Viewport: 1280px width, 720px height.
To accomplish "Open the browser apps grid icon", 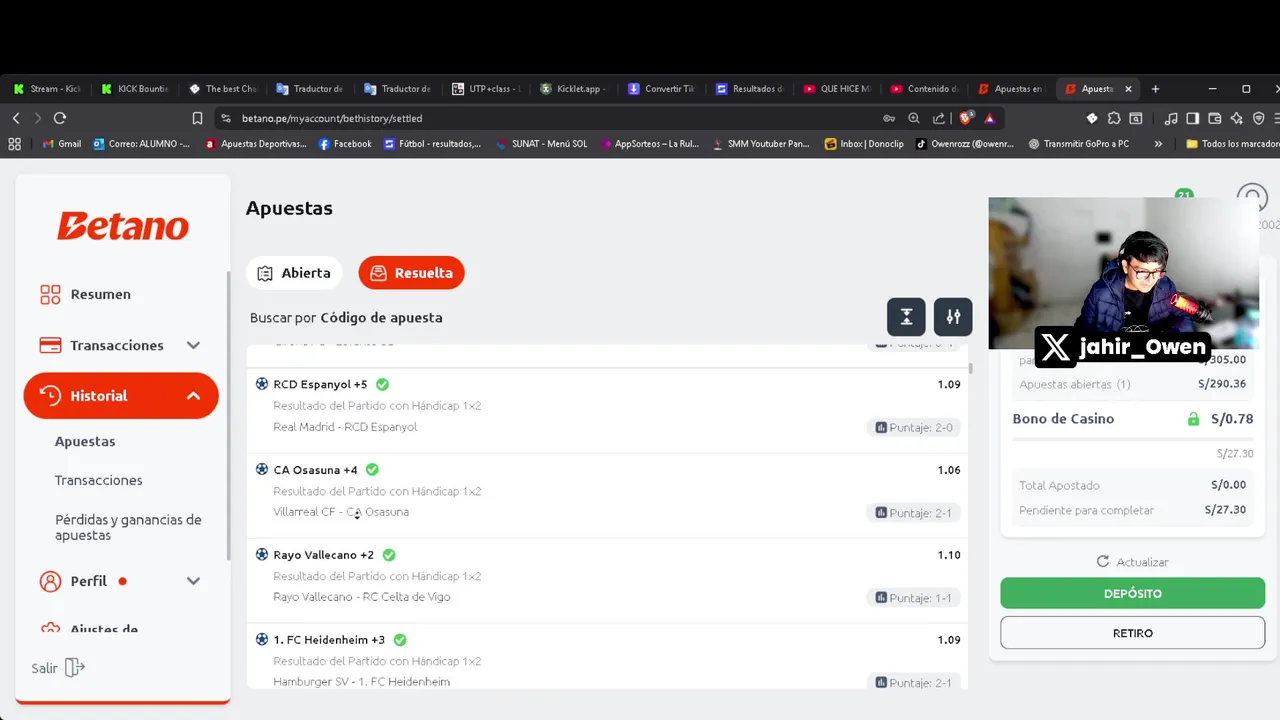I will pos(14,144).
